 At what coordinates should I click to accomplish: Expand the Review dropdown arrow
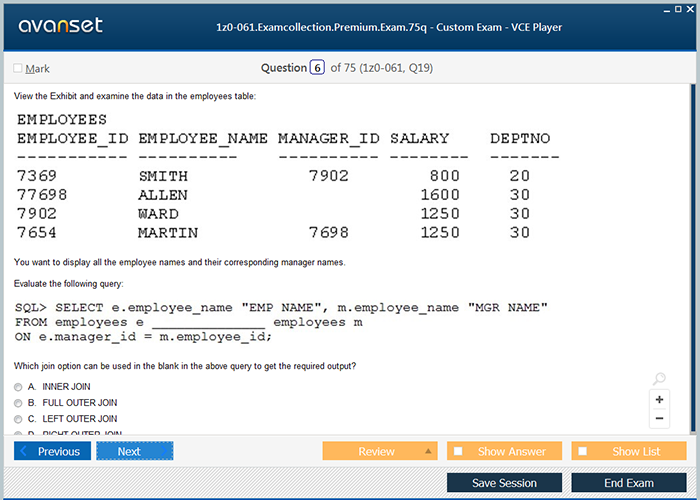click(x=429, y=451)
